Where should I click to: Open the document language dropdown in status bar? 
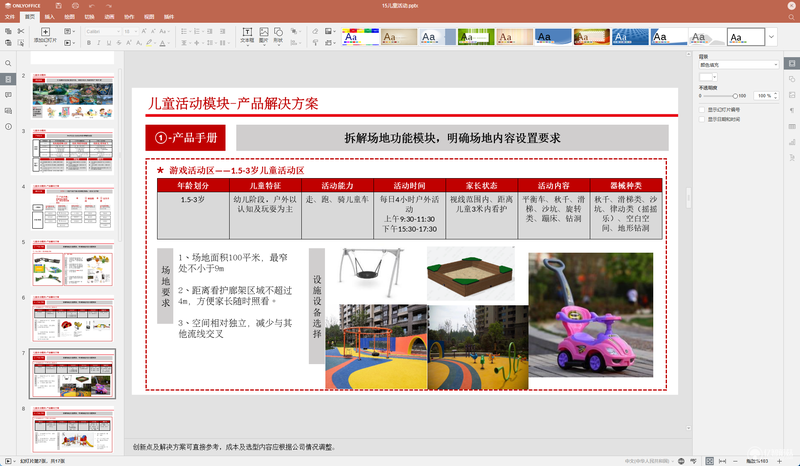click(649, 461)
